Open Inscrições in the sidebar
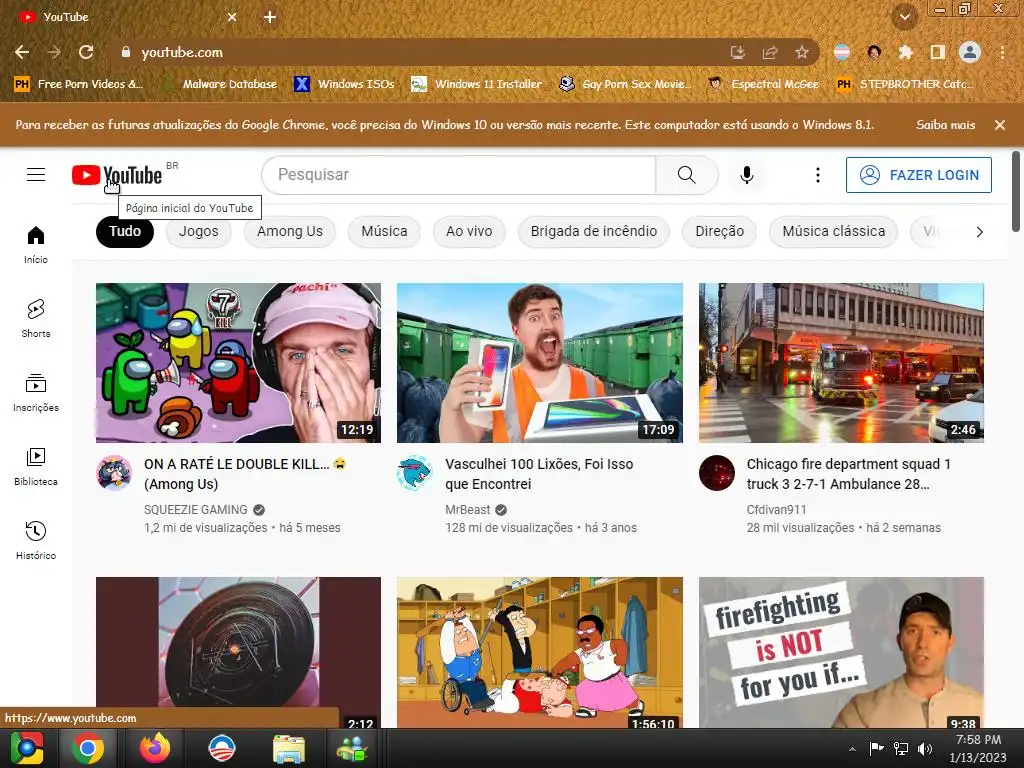Viewport: 1024px width, 768px height. pos(36,392)
